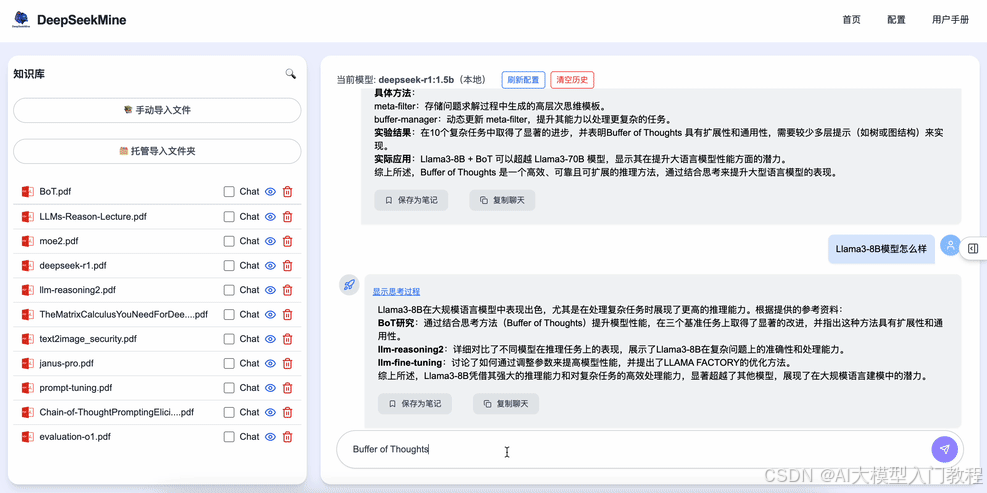The image size is (987, 493).
Task: Click the rocket assistant avatar
Action: 348,285
